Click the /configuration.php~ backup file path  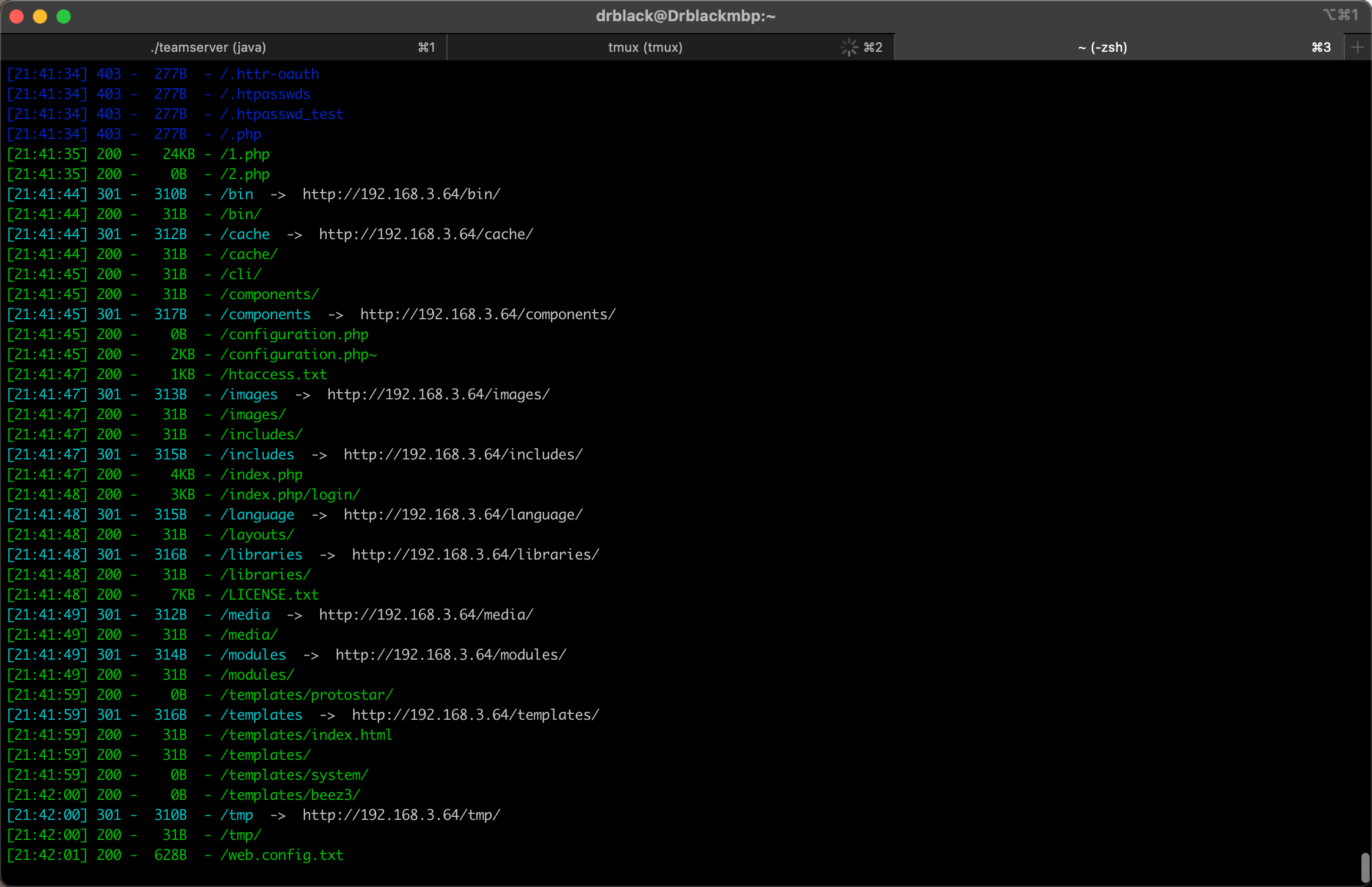pos(299,355)
